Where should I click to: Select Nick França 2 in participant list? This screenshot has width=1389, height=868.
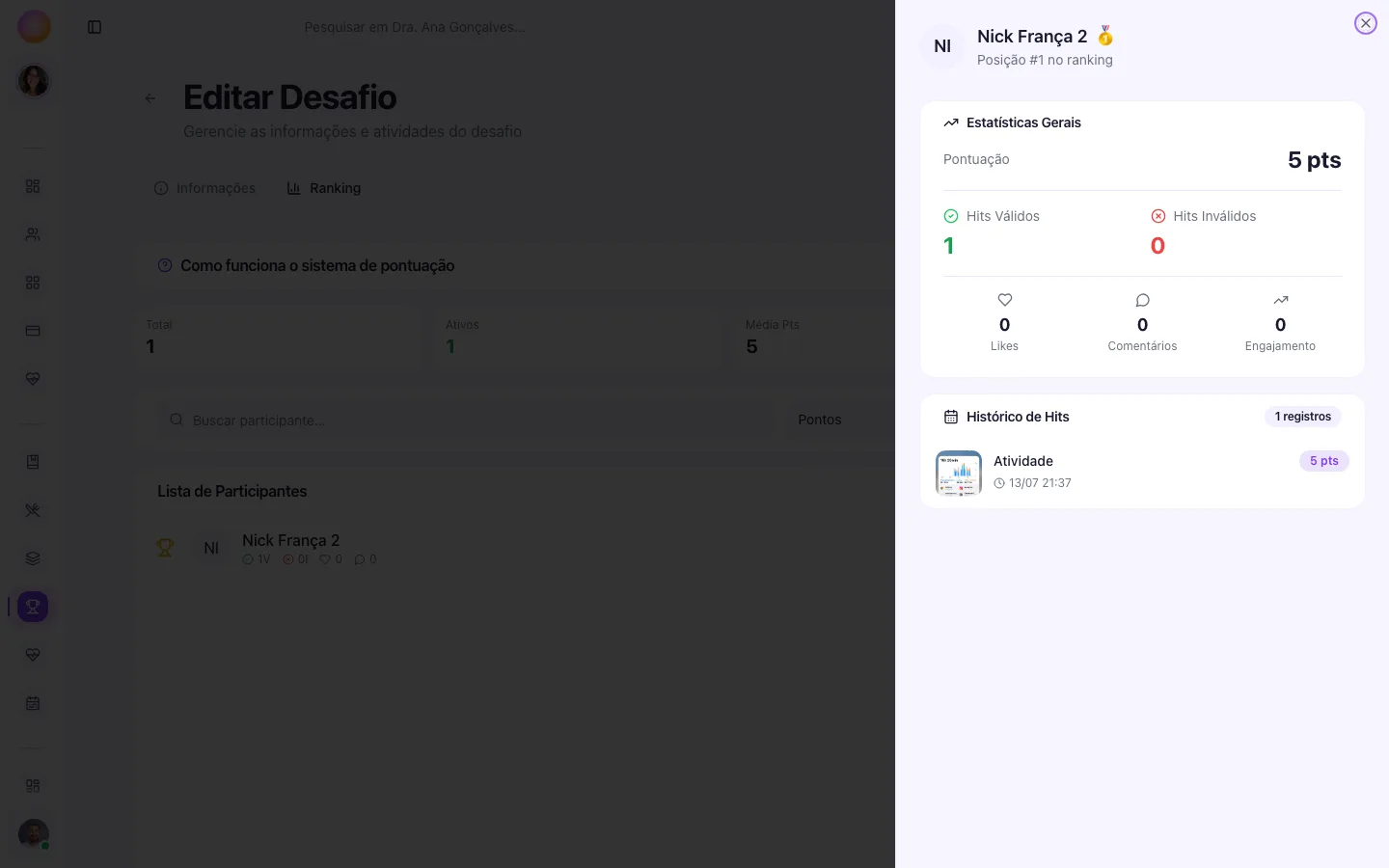290,540
